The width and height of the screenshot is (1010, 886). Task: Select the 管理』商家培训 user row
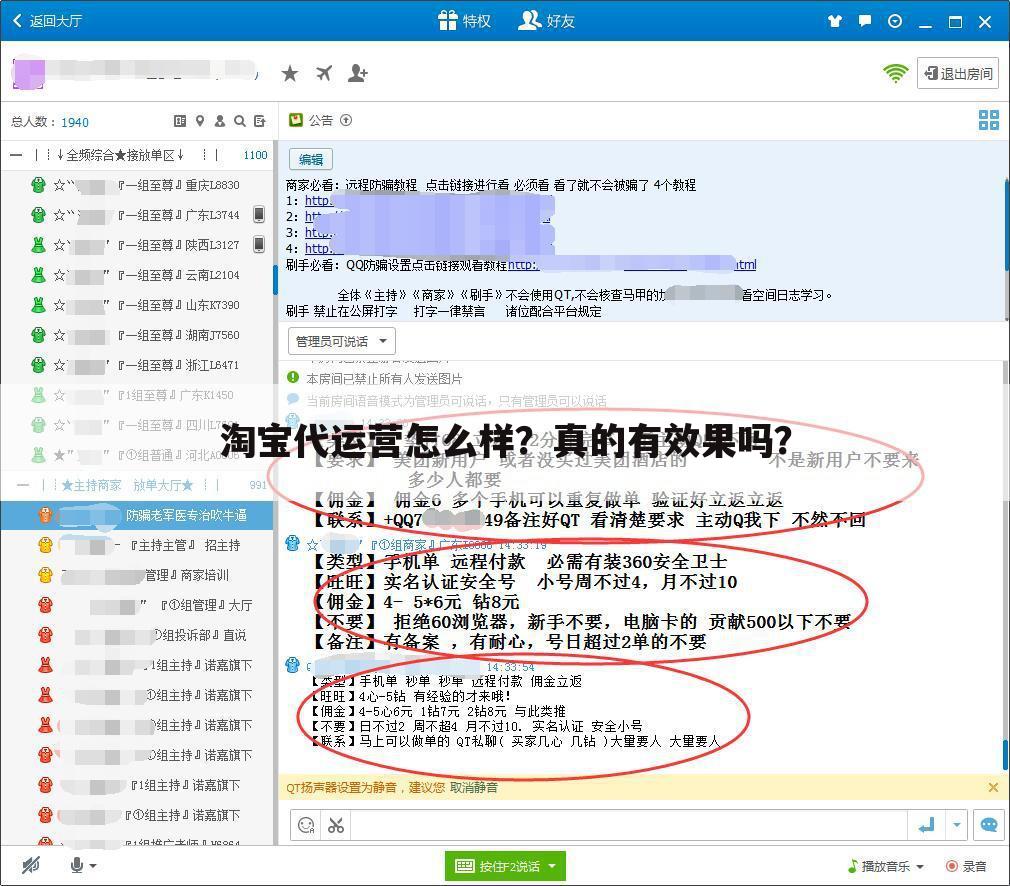(x=138, y=575)
